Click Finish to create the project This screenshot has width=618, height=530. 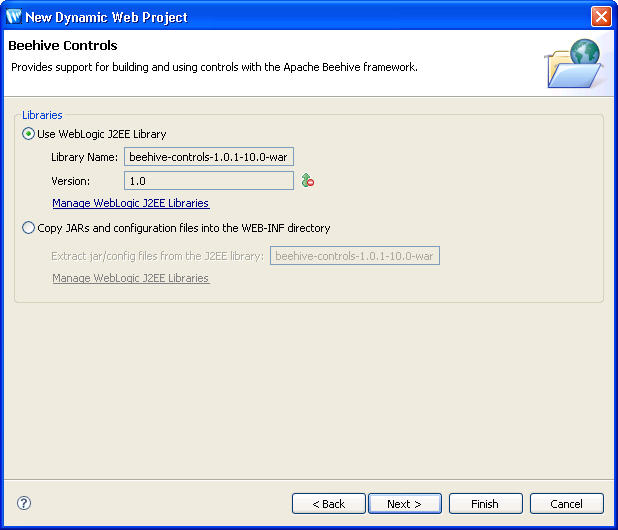click(x=486, y=504)
